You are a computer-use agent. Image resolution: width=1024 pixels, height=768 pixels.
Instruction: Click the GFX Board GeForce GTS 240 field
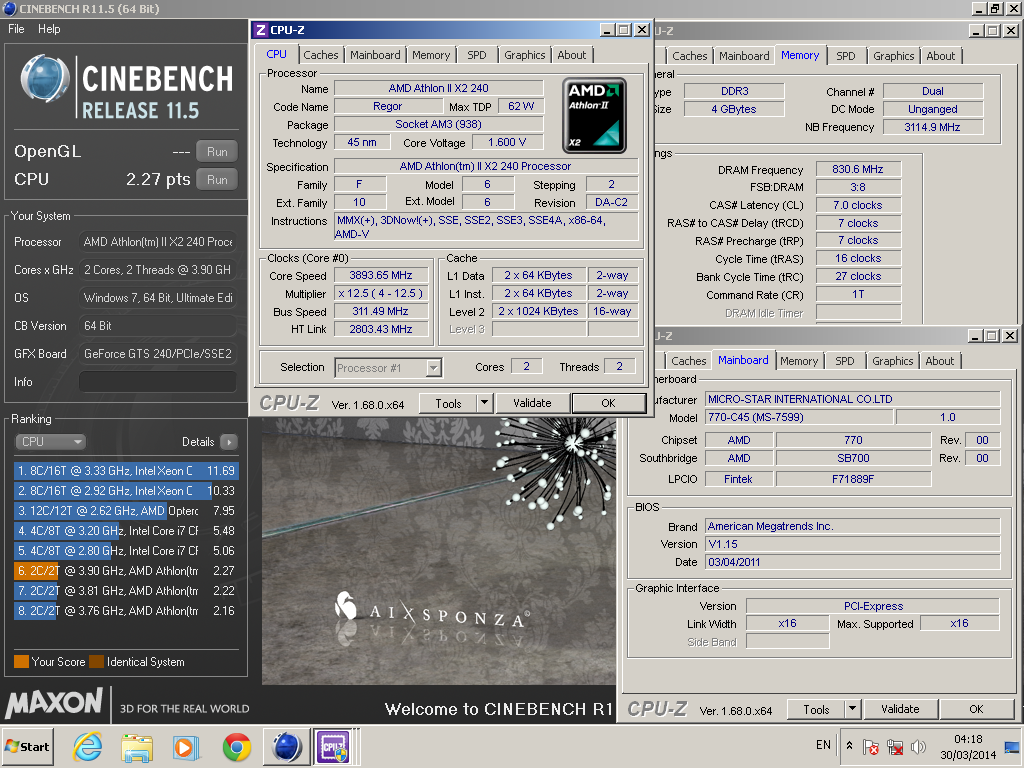[x=157, y=354]
